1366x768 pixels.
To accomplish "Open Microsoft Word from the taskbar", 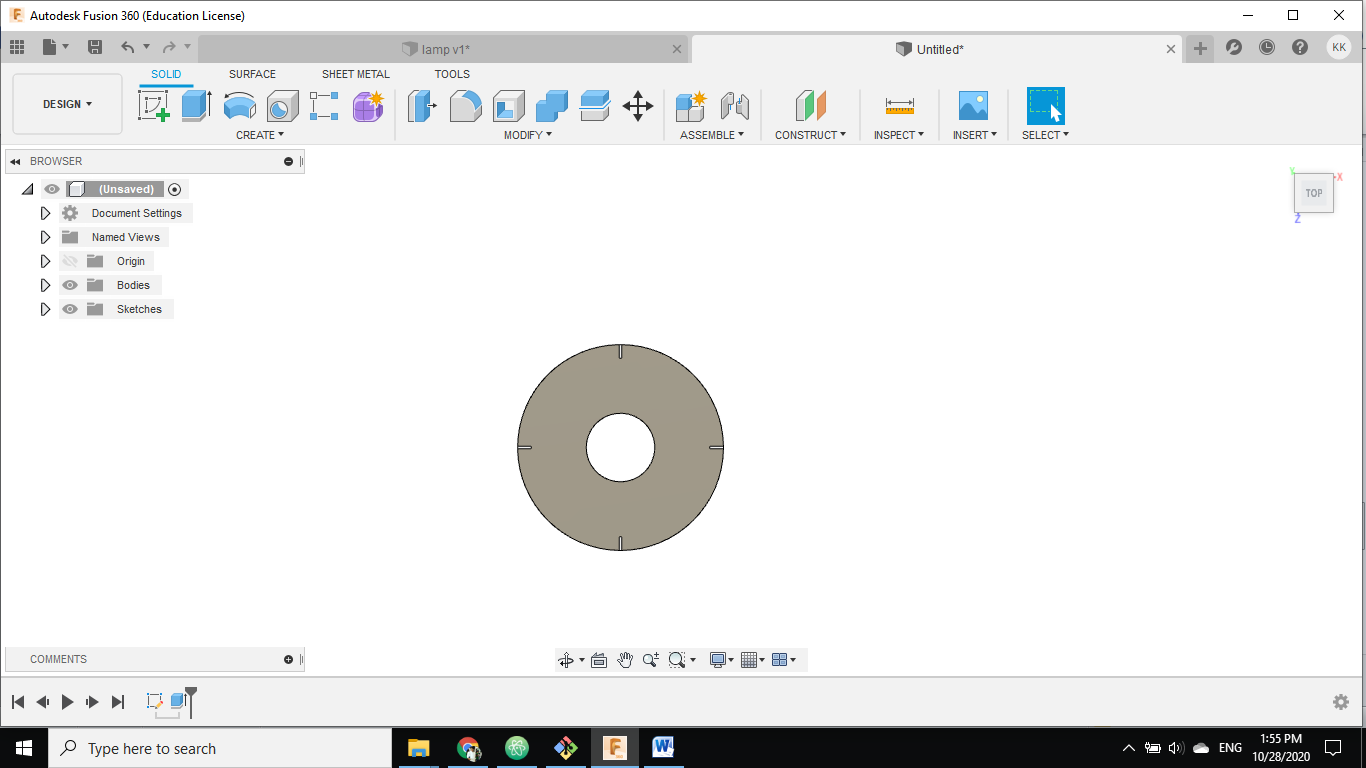I will (663, 747).
